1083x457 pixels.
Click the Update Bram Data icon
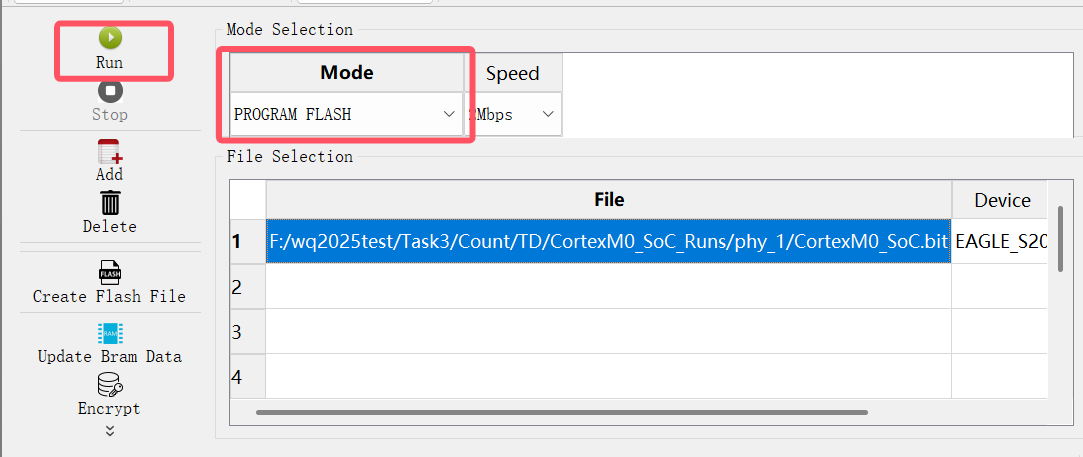coord(109,334)
